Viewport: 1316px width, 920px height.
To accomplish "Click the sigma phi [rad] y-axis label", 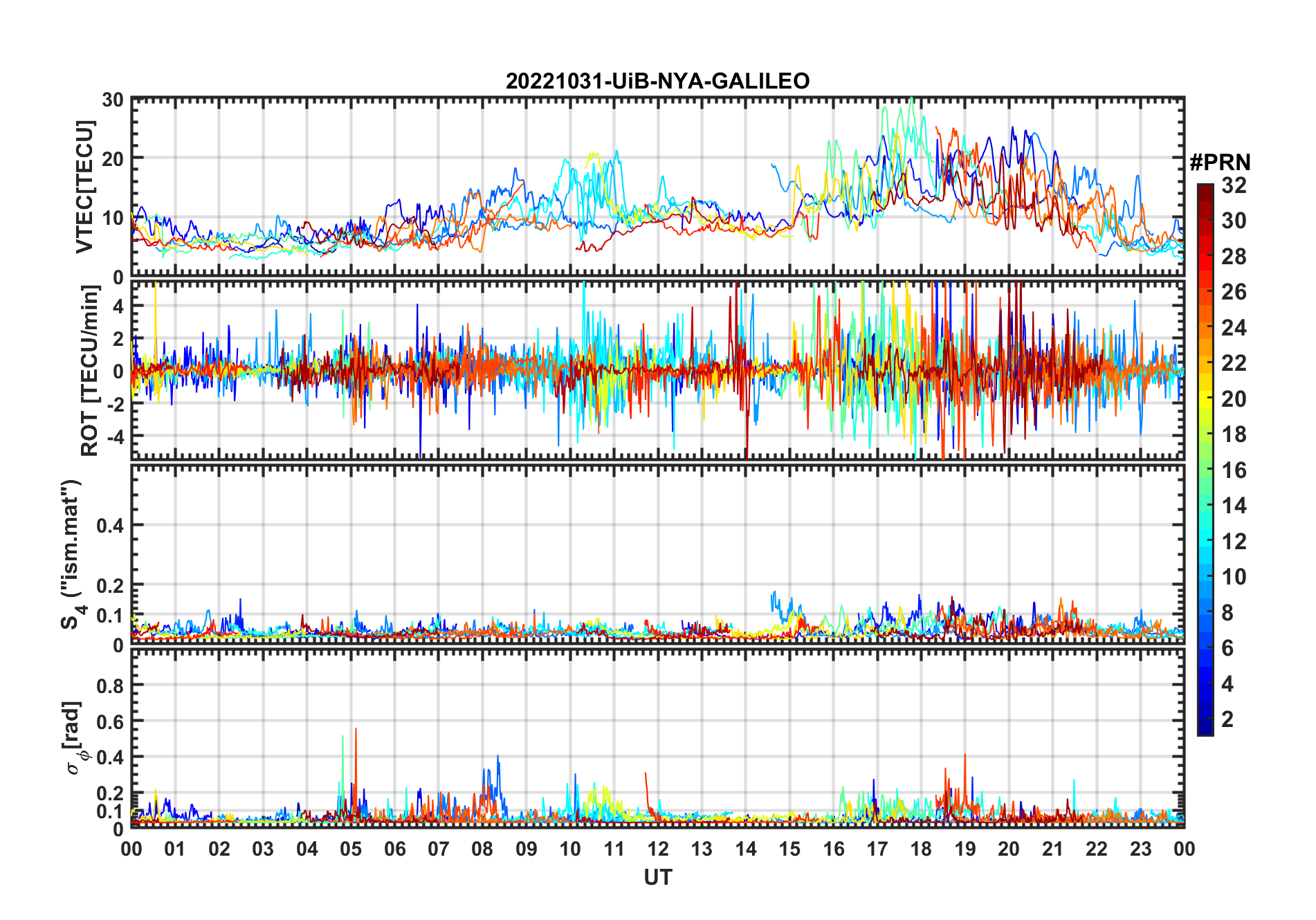I will tap(76, 737).
